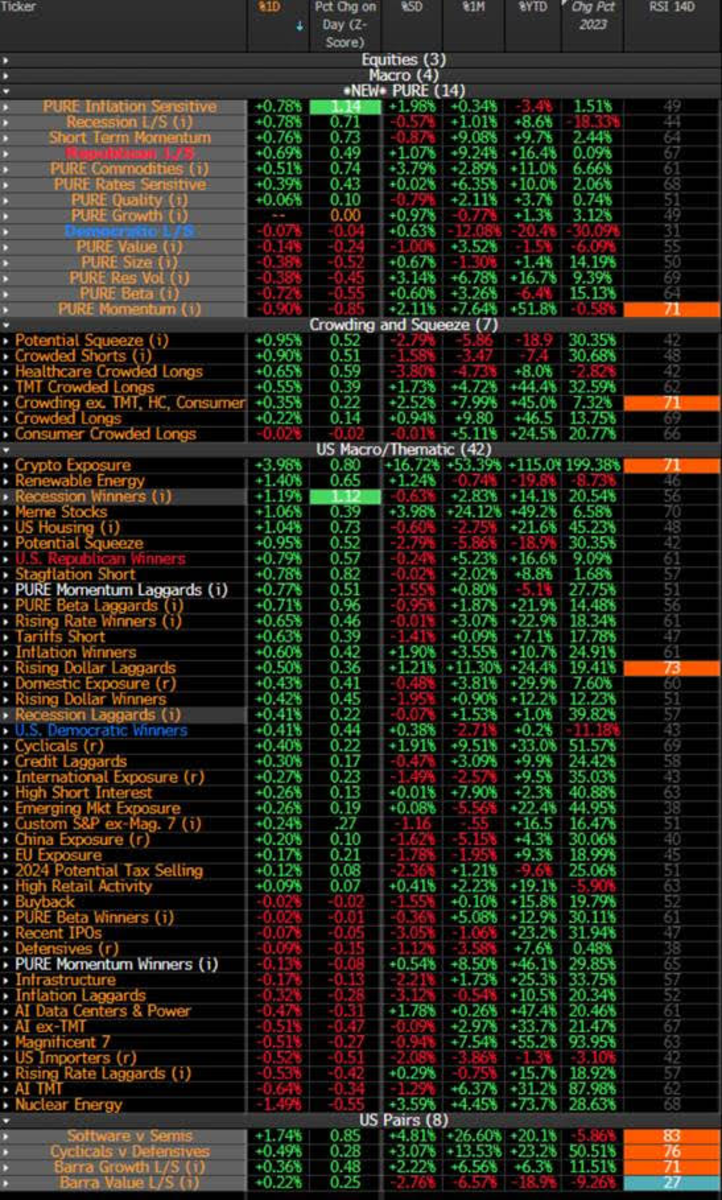Image resolution: width=722 pixels, height=1200 pixels.
Task: Sort by the %YTD column header
Action: pos(532,9)
